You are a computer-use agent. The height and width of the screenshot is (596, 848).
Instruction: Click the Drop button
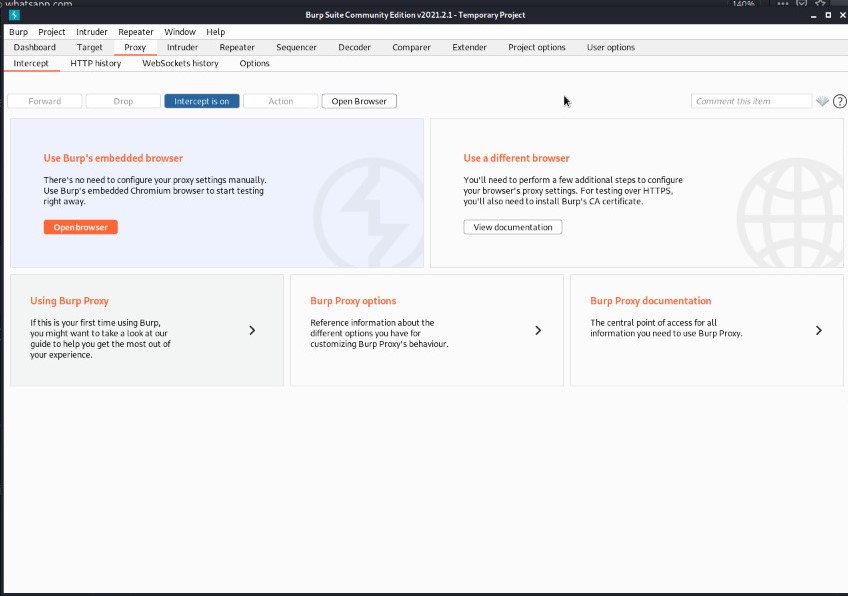123,101
